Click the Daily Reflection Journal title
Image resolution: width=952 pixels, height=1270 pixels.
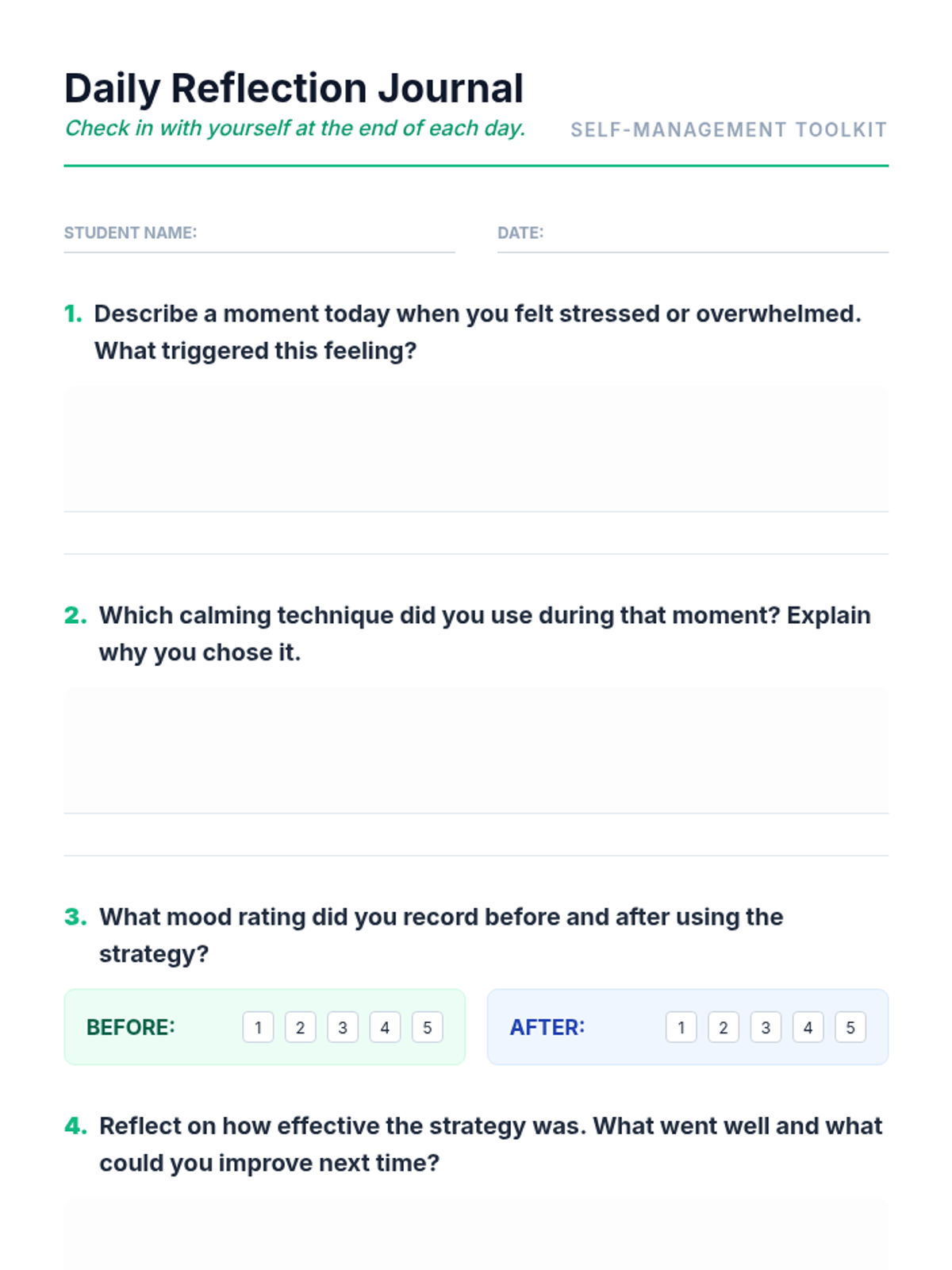(294, 88)
